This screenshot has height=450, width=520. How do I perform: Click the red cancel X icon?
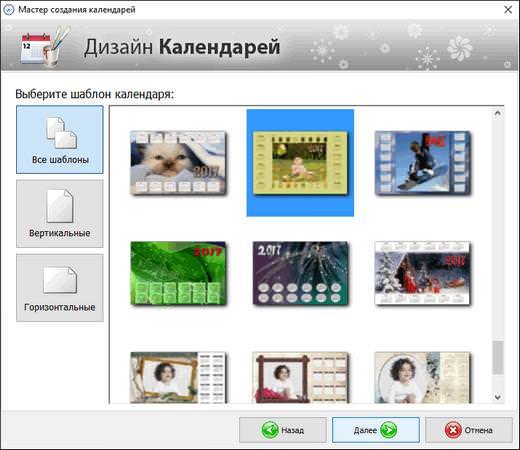pyautogui.click(x=453, y=430)
